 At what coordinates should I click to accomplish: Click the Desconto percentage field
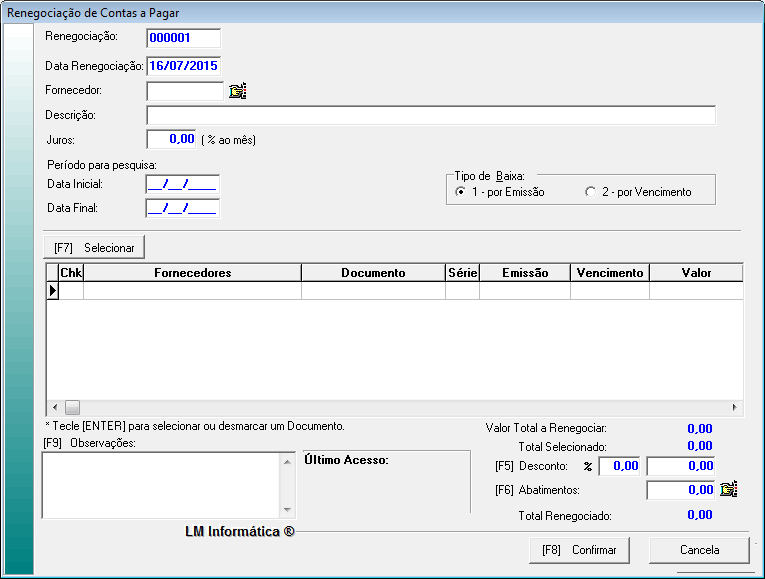tap(619, 466)
